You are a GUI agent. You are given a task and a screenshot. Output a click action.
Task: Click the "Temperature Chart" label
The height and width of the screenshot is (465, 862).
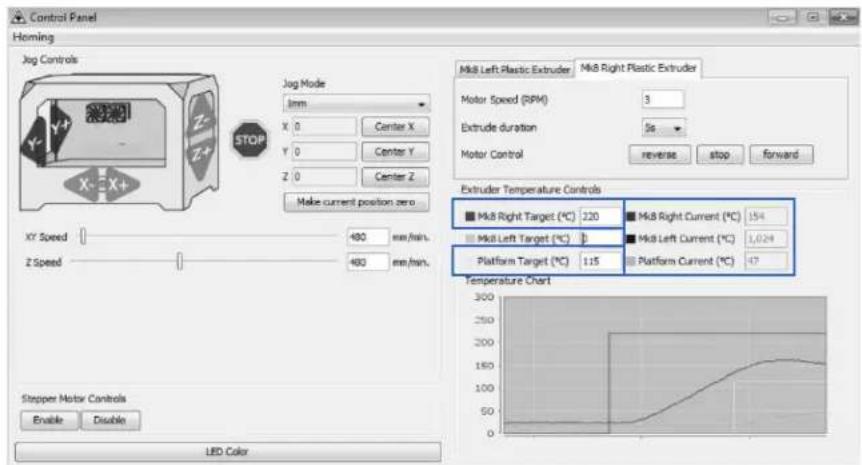[507, 281]
